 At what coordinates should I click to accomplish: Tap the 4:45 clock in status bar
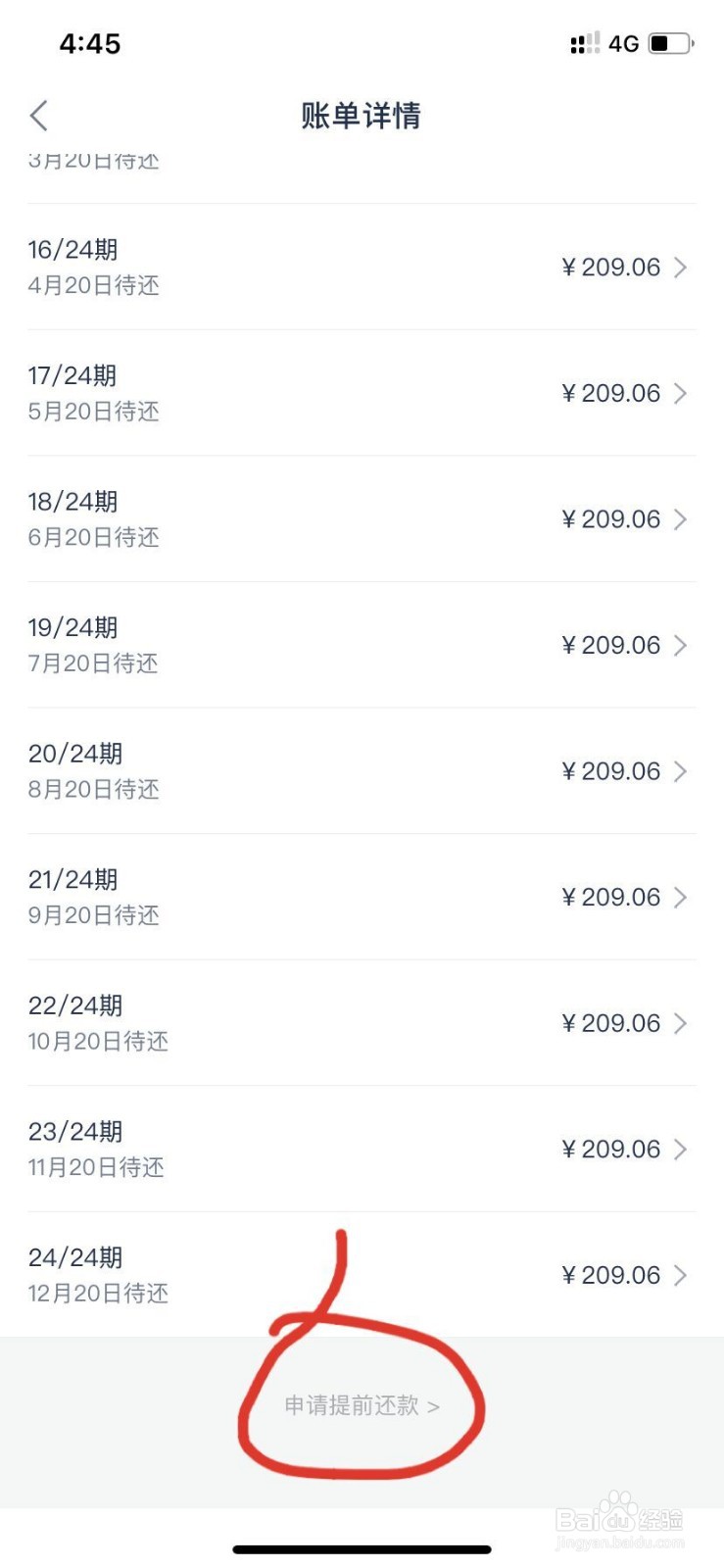(x=90, y=43)
